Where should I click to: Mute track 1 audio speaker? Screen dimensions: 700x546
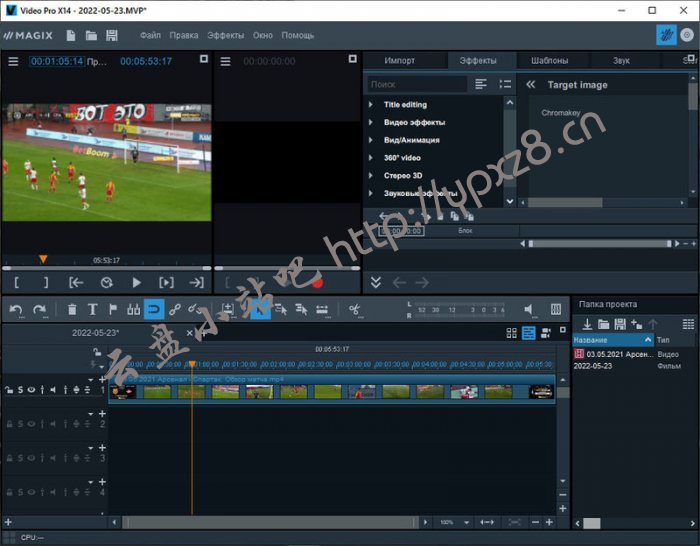pos(53,390)
